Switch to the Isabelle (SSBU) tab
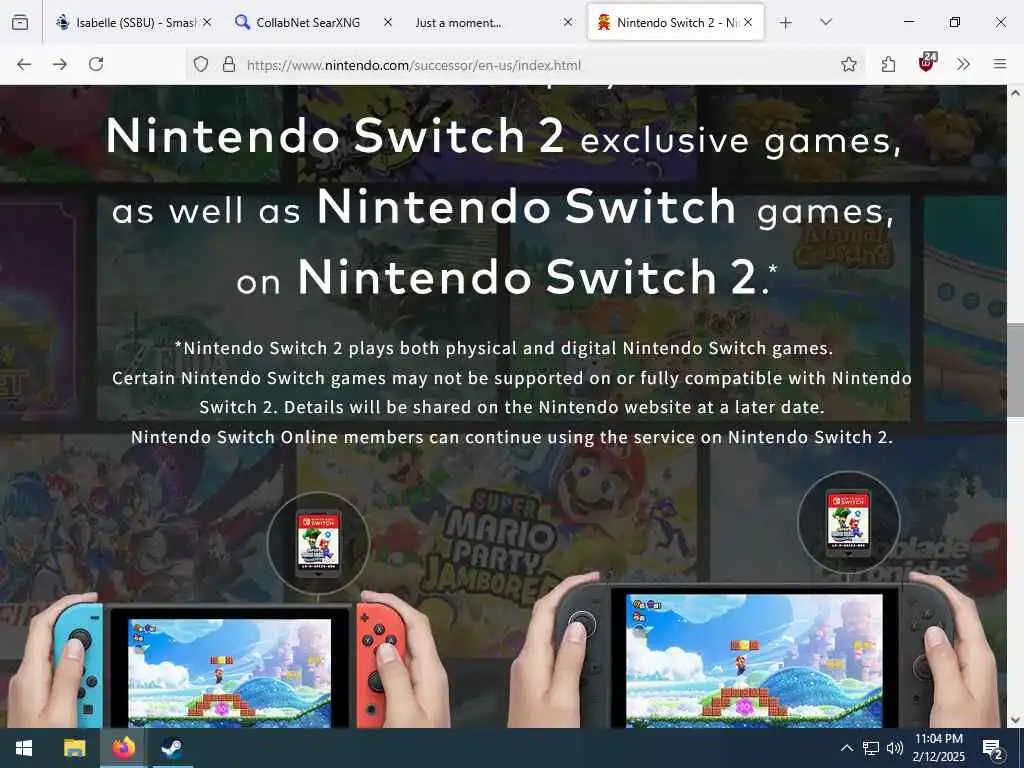Screen dimensions: 1024x768 click(135, 22)
